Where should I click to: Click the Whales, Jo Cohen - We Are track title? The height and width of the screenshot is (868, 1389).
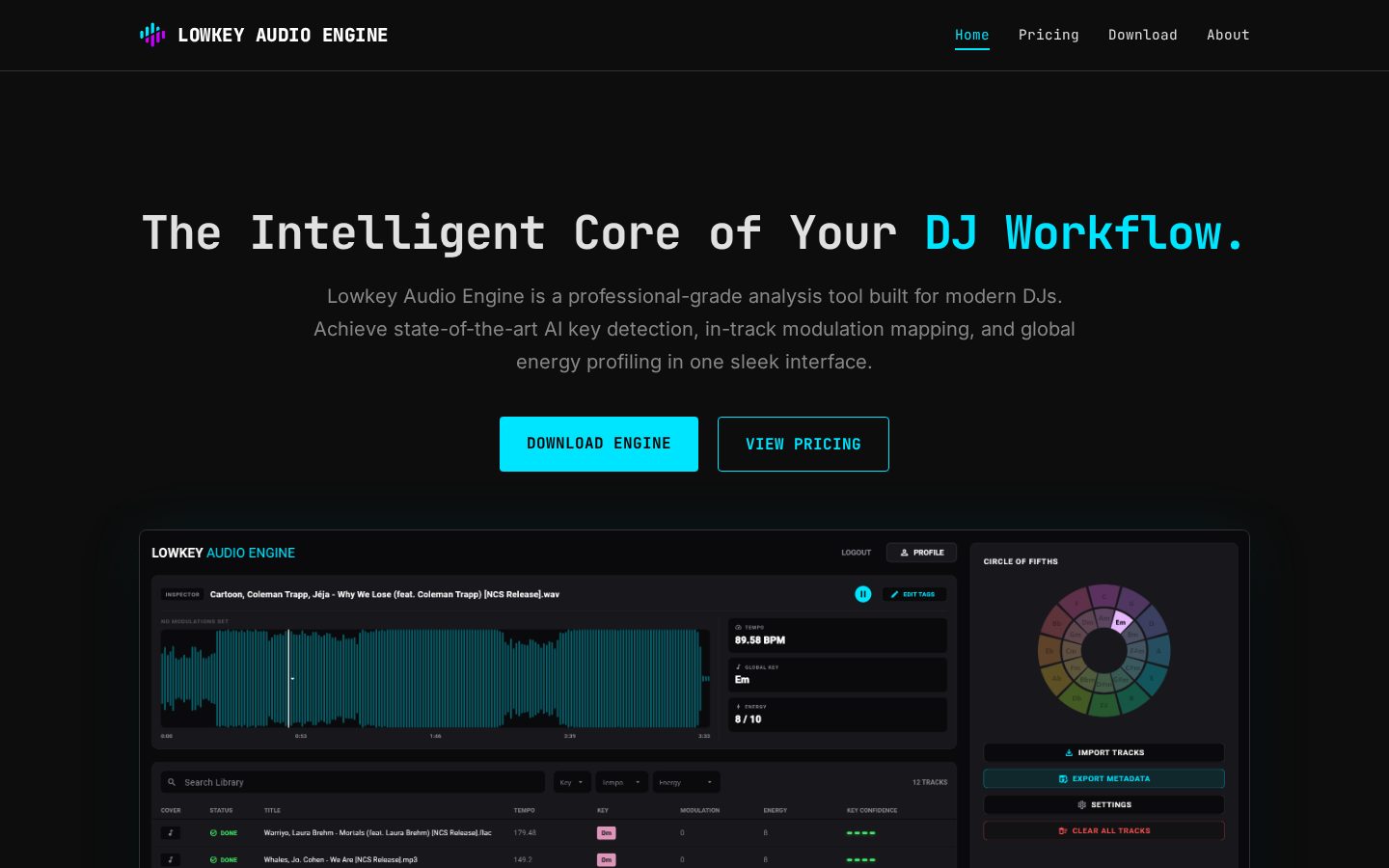[x=340, y=859]
